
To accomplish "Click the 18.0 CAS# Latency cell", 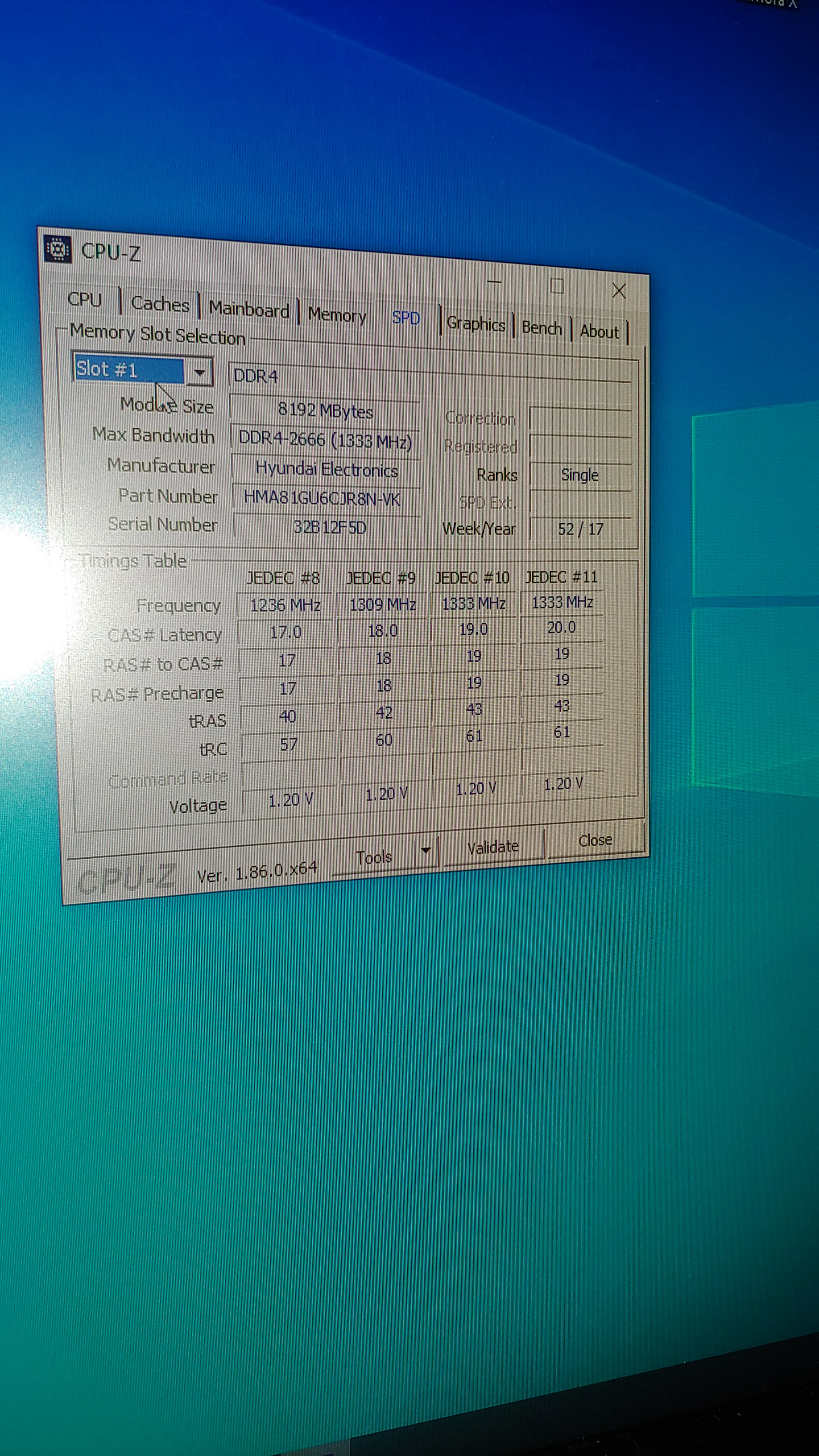I will tap(383, 630).
